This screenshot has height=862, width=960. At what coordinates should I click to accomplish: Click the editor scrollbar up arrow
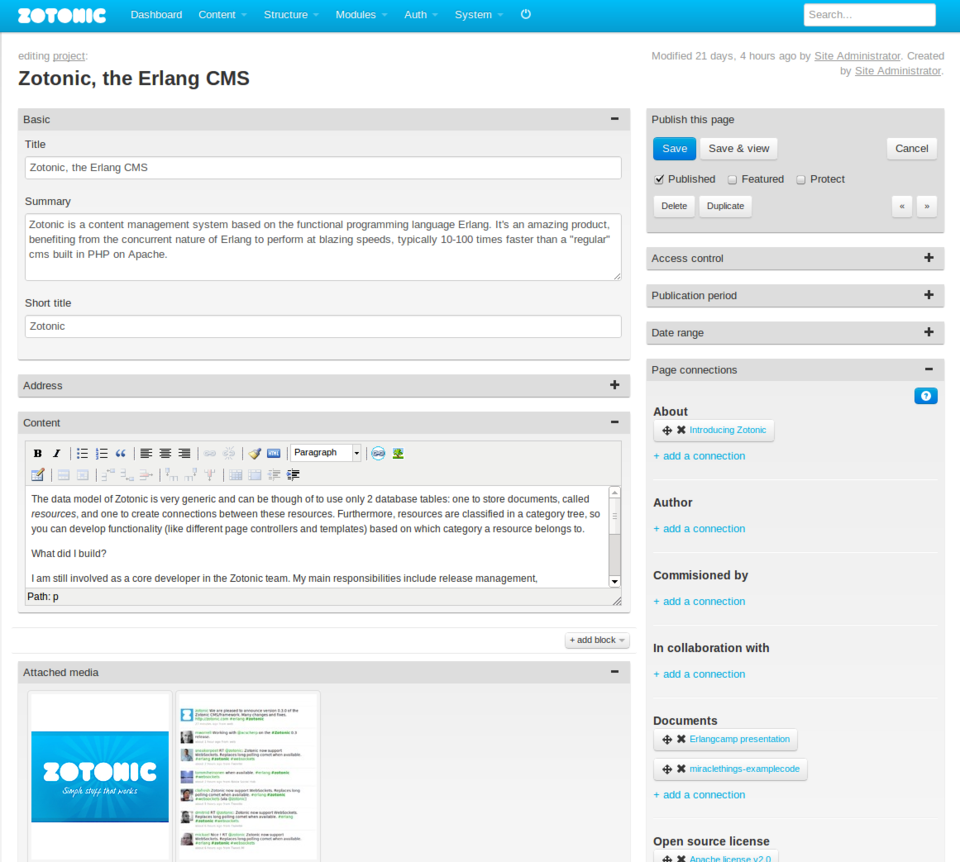point(615,493)
